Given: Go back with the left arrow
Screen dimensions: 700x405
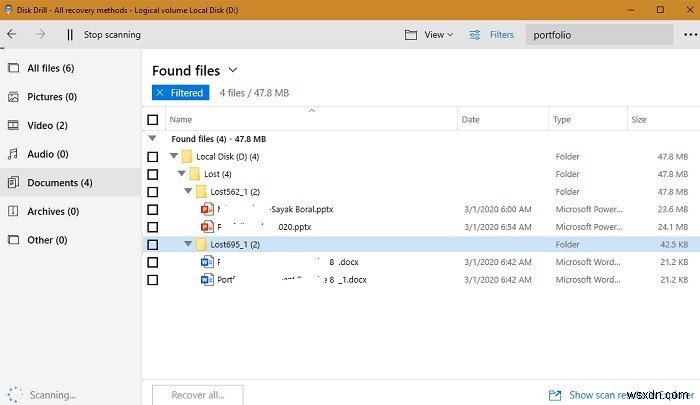Looking at the screenshot, I should click(x=12, y=34).
